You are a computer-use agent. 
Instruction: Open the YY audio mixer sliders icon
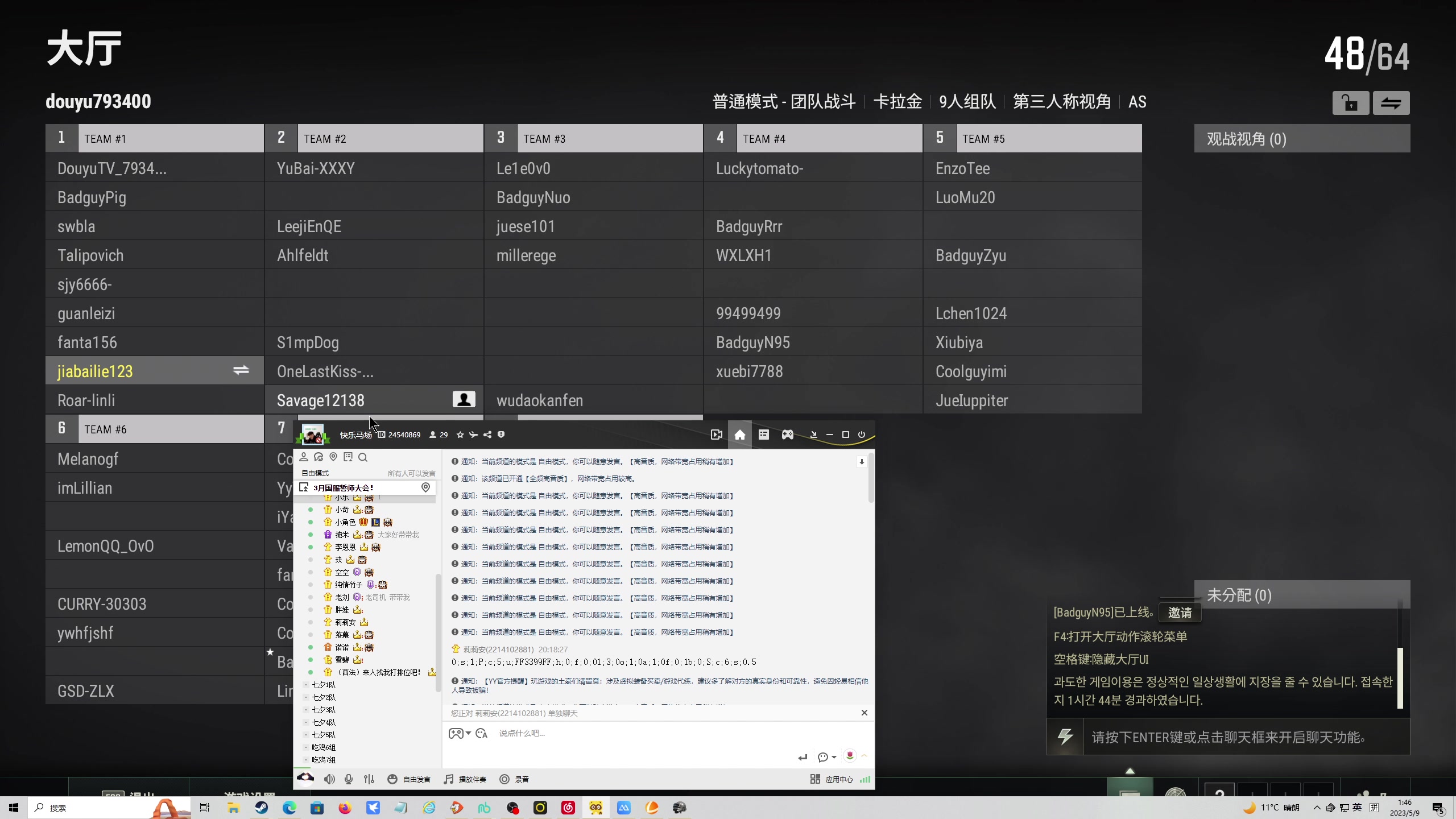click(369, 779)
